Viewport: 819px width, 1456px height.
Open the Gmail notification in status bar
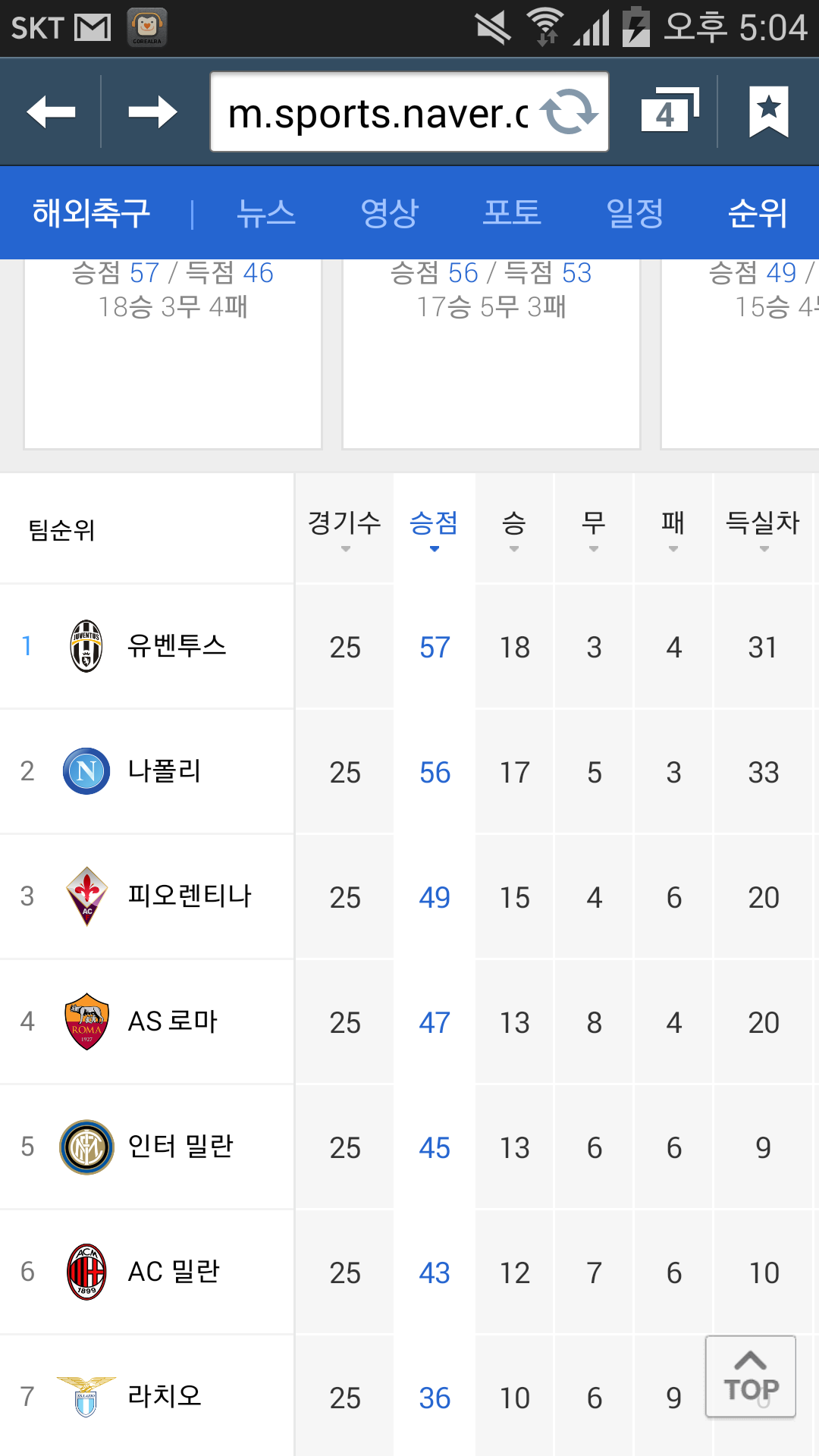tap(93, 28)
